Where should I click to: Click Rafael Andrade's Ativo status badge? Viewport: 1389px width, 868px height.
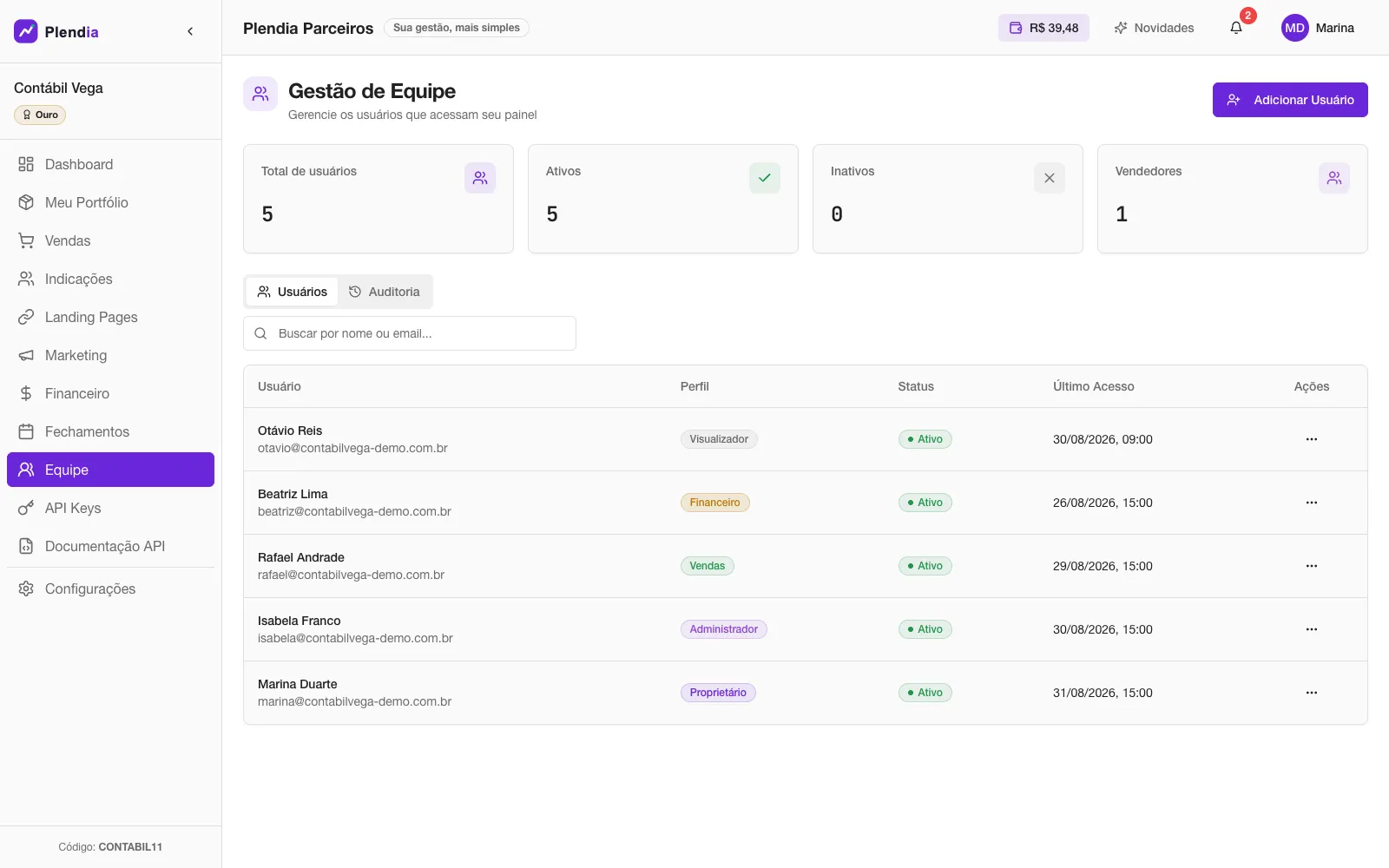click(x=925, y=566)
